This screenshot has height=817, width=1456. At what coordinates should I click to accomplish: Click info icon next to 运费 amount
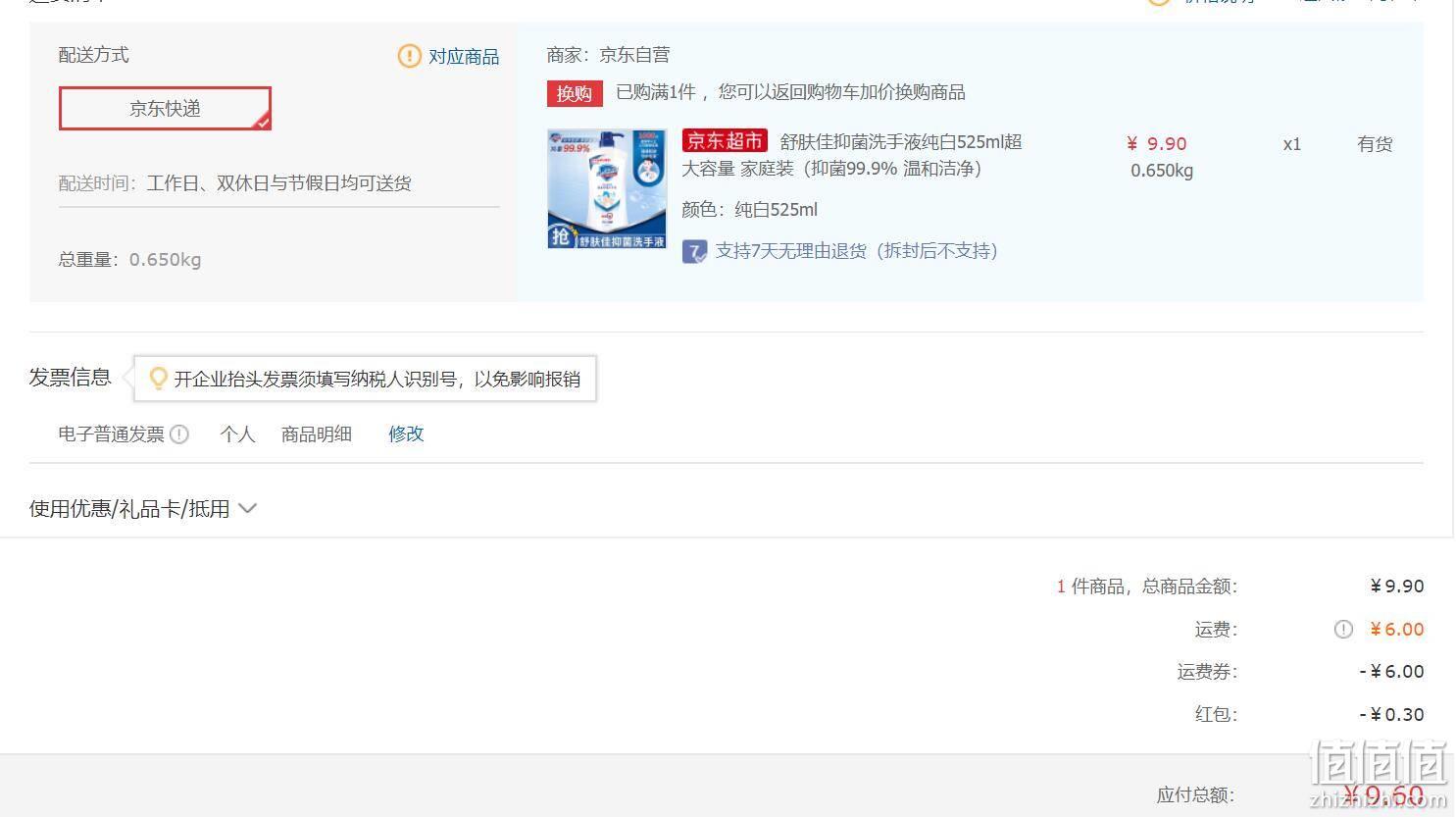(x=1343, y=630)
